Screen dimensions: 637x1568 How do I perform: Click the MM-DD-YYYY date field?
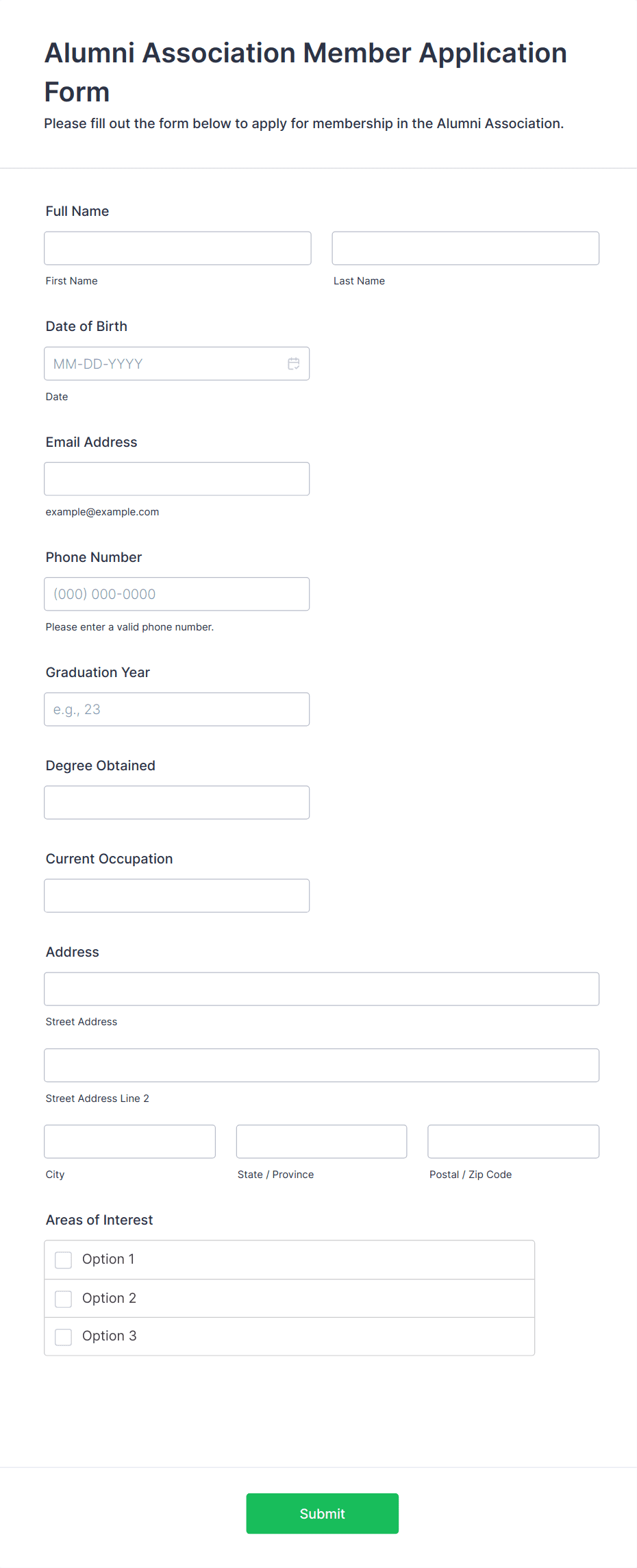(x=164, y=364)
